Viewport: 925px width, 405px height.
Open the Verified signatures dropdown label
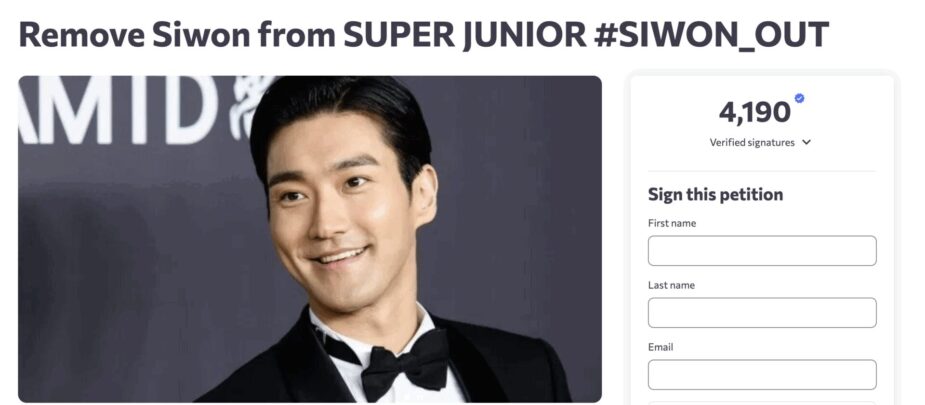point(752,143)
